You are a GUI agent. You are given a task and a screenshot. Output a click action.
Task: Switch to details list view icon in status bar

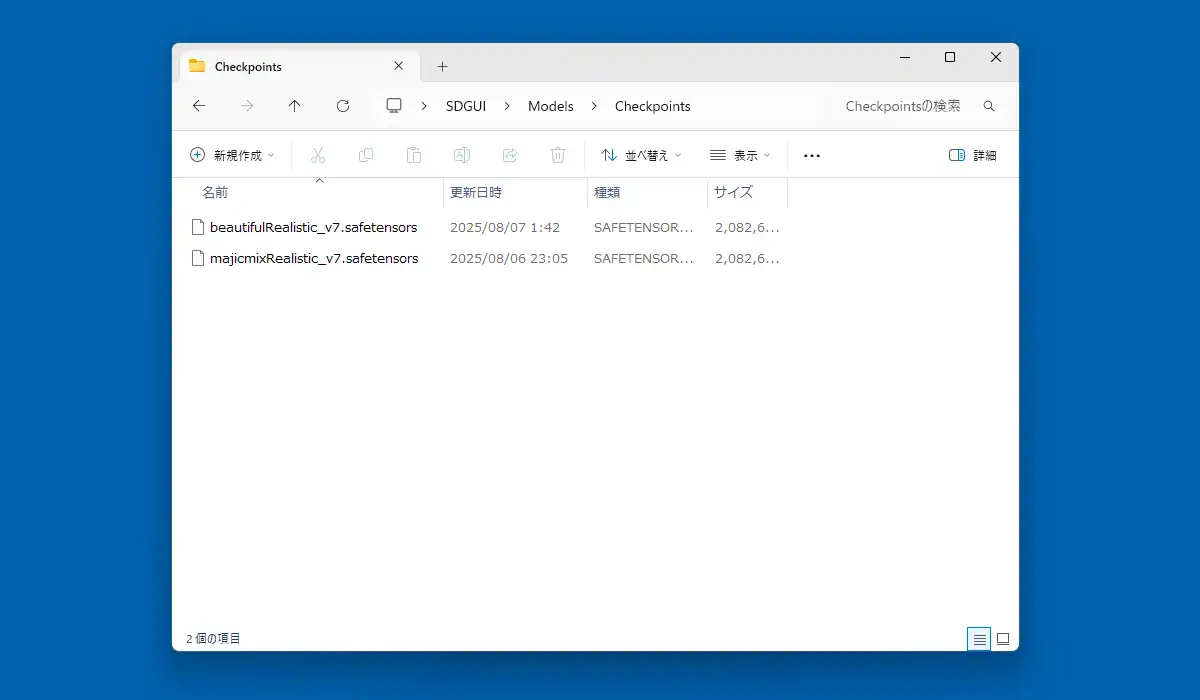point(979,638)
